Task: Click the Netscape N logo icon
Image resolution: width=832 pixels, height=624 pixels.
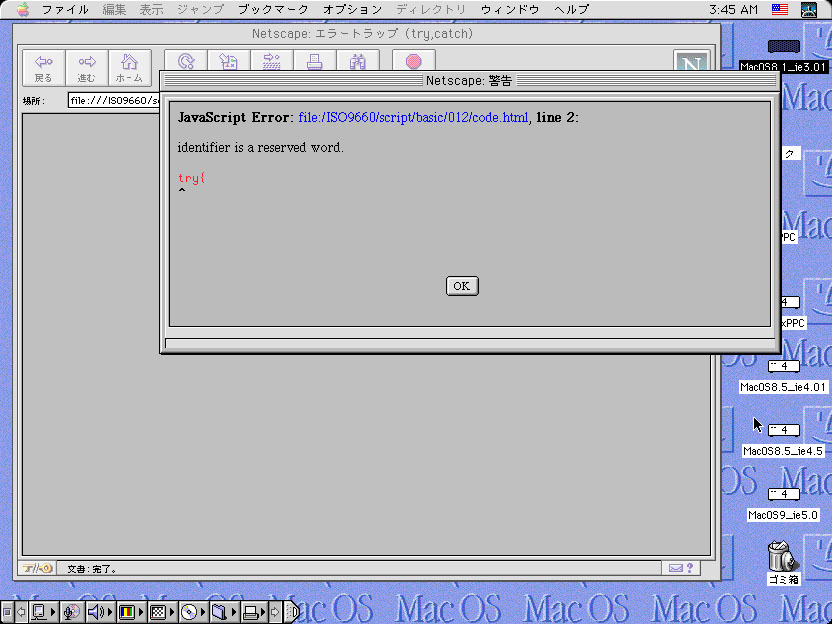Action: (x=691, y=62)
